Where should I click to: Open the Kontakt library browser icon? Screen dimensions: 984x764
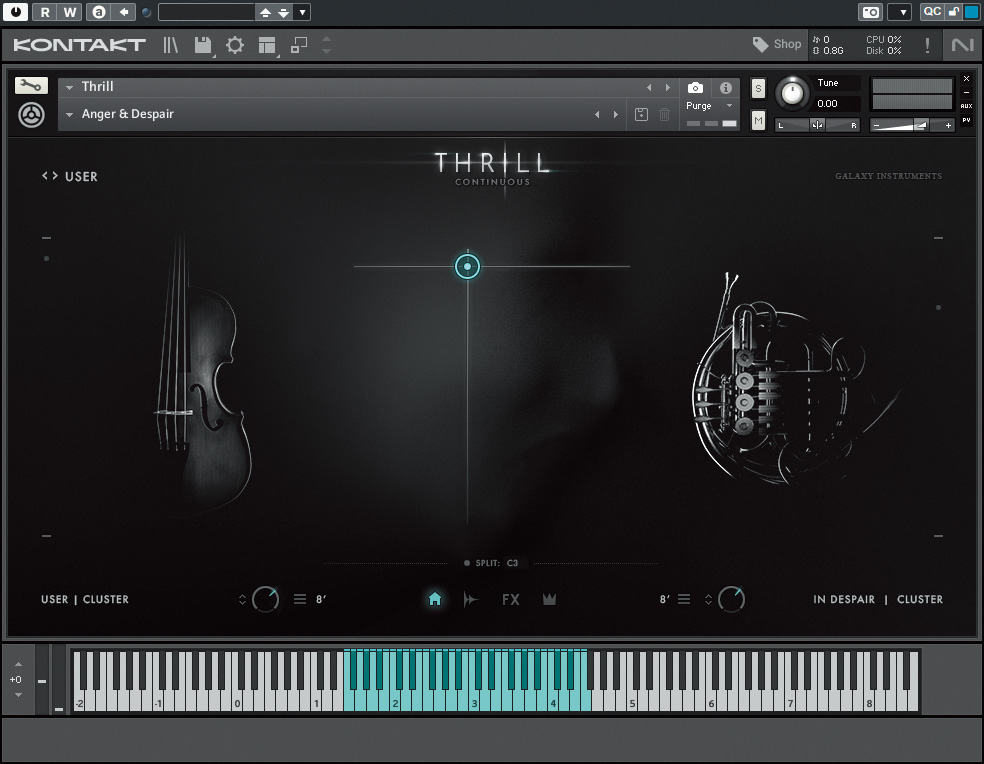pyautogui.click(x=171, y=45)
